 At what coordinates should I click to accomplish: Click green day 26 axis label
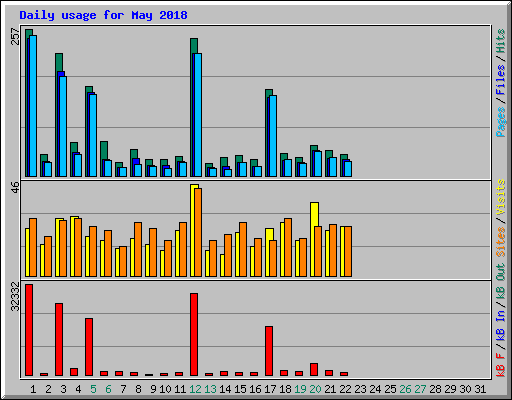tap(405, 389)
